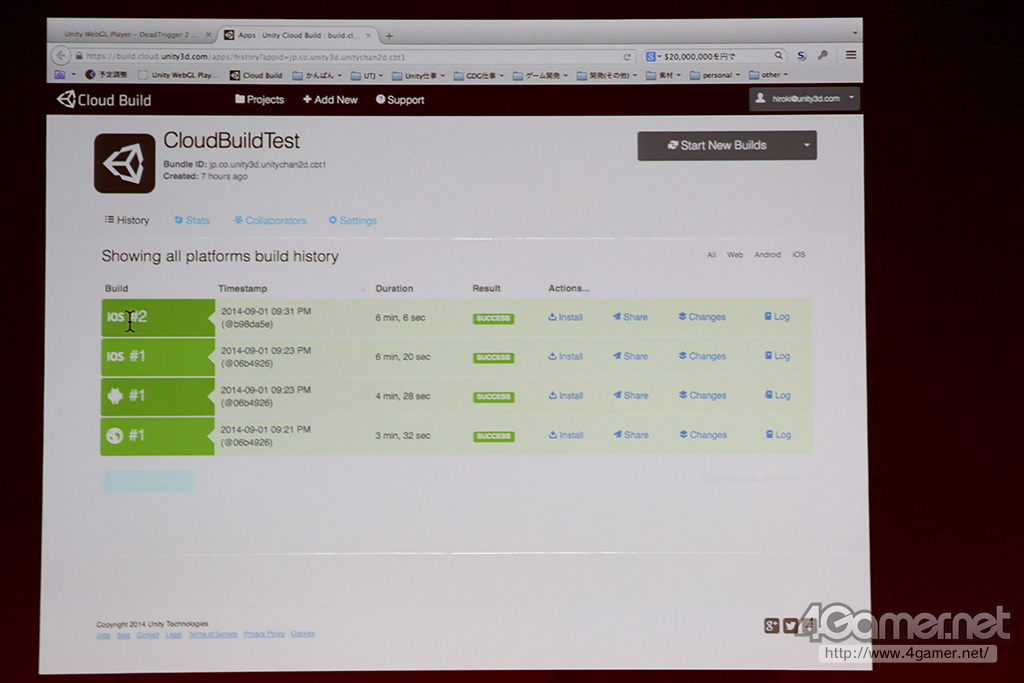Image resolution: width=1024 pixels, height=683 pixels.
Task: Open the browser hamburger menu
Action: 850,56
